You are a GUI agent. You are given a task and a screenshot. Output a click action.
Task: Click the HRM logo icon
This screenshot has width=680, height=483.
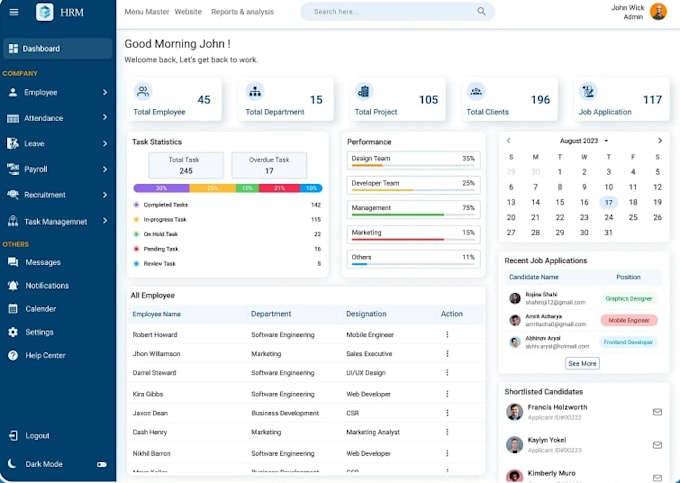pos(45,12)
